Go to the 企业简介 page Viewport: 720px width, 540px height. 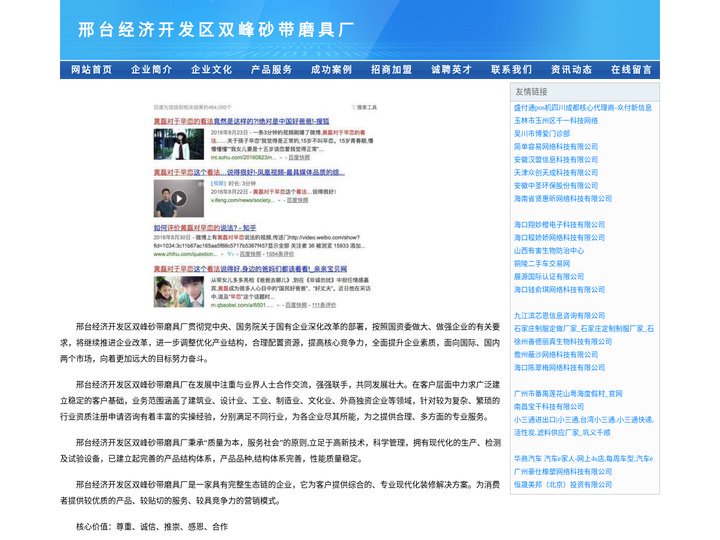pyautogui.click(x=152, y=70)
